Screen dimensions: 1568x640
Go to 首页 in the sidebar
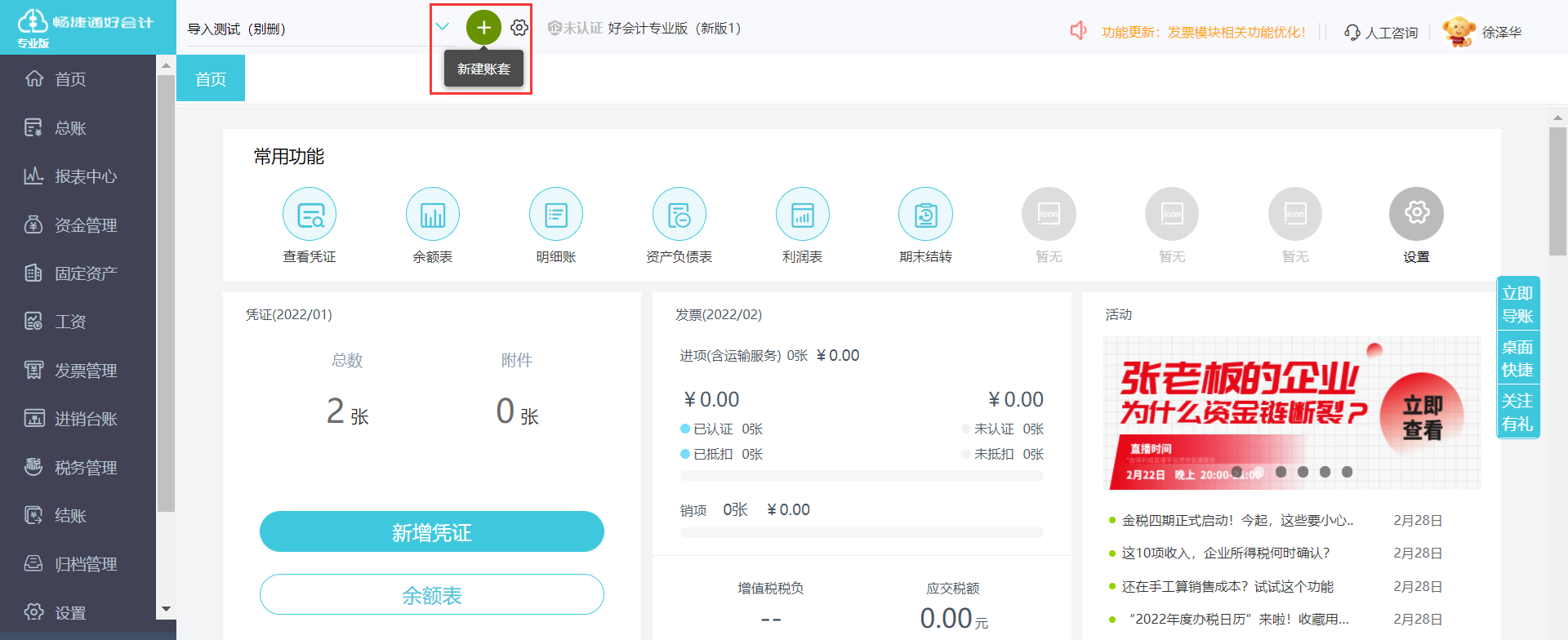(78, 79)
